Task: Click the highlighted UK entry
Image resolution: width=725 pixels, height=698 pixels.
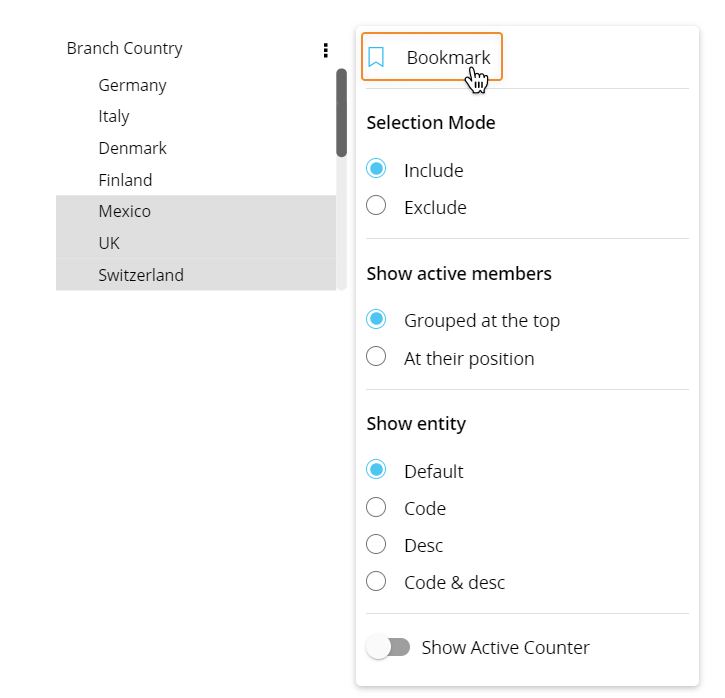Action: (109, 243)
